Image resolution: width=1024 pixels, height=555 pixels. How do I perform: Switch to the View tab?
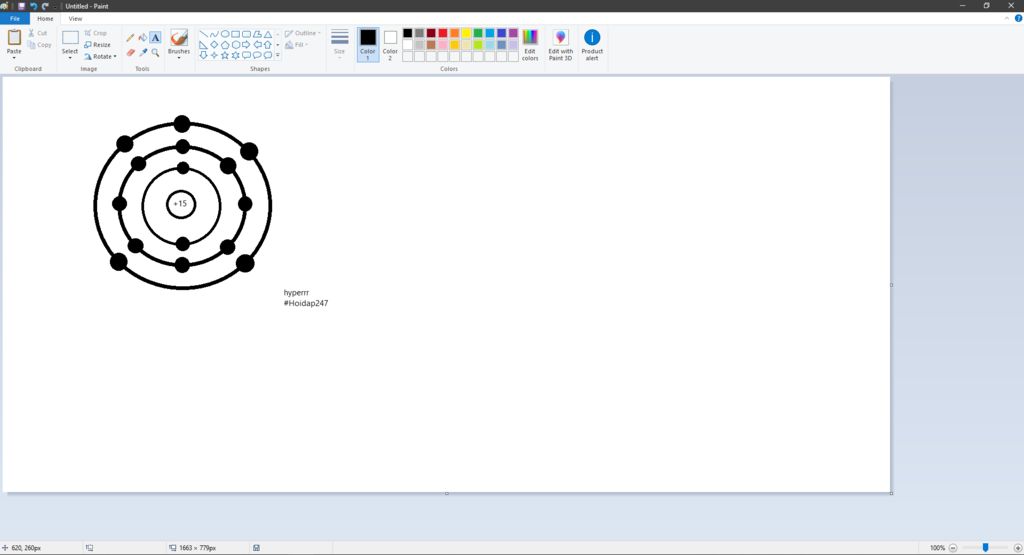coord(75,18)
